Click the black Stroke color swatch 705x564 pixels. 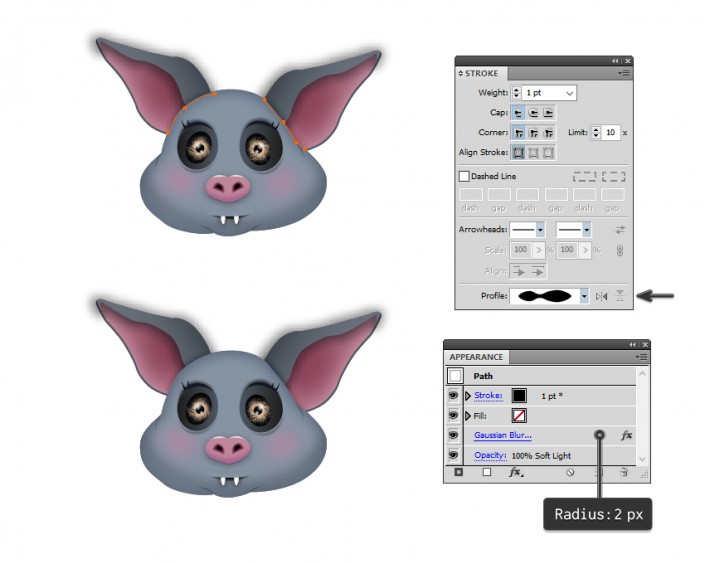coord(519,395)
